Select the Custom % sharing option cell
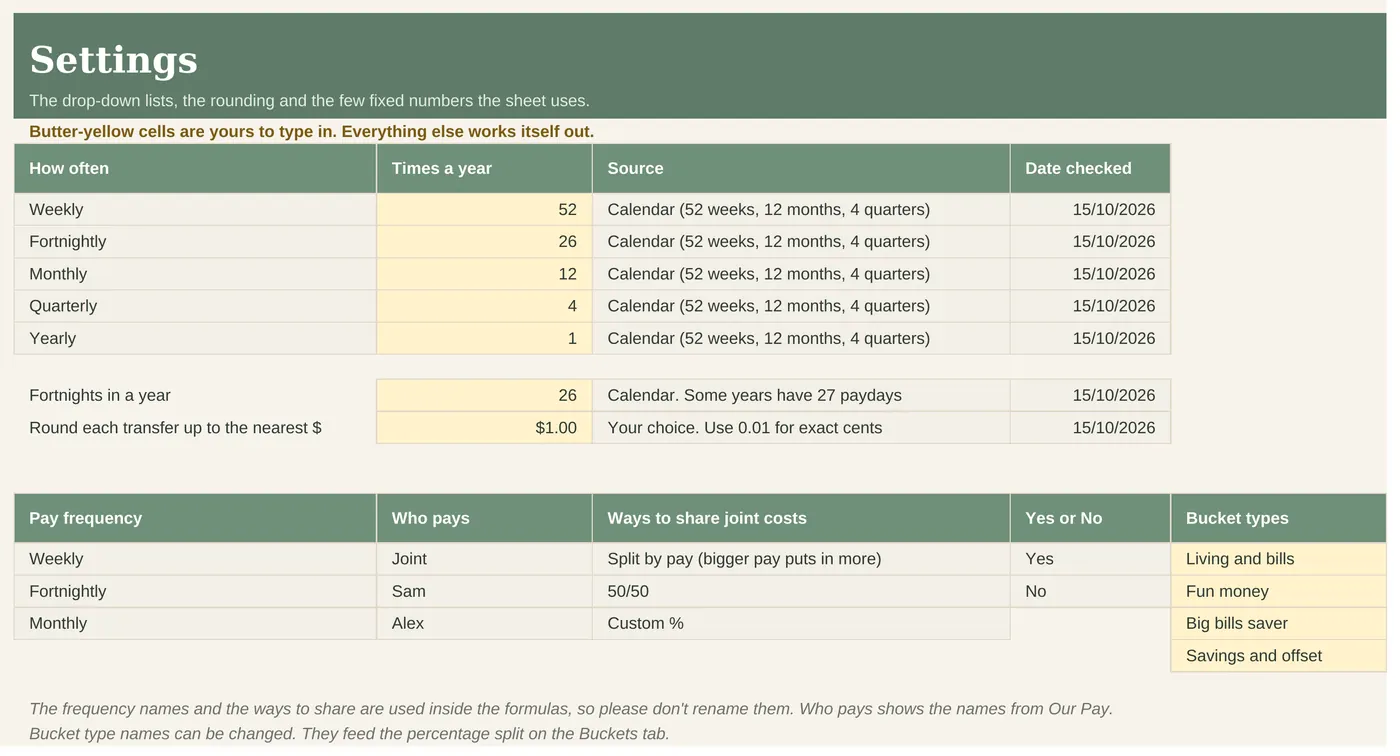The height and width of the screenshot is (756, 1400). click(x=801, y=623)
